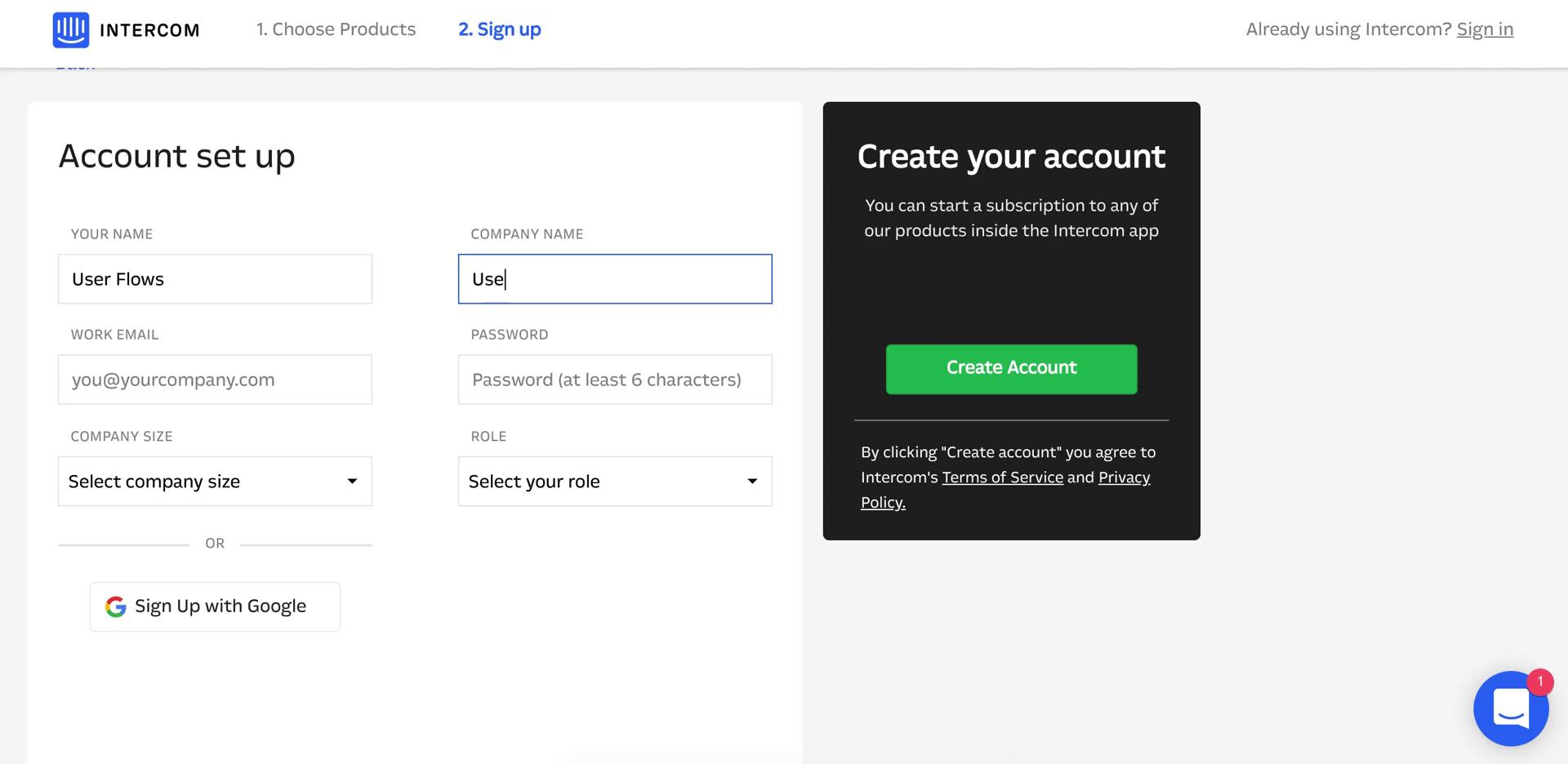Click the Create your account heading

[x=1011, y=156]
